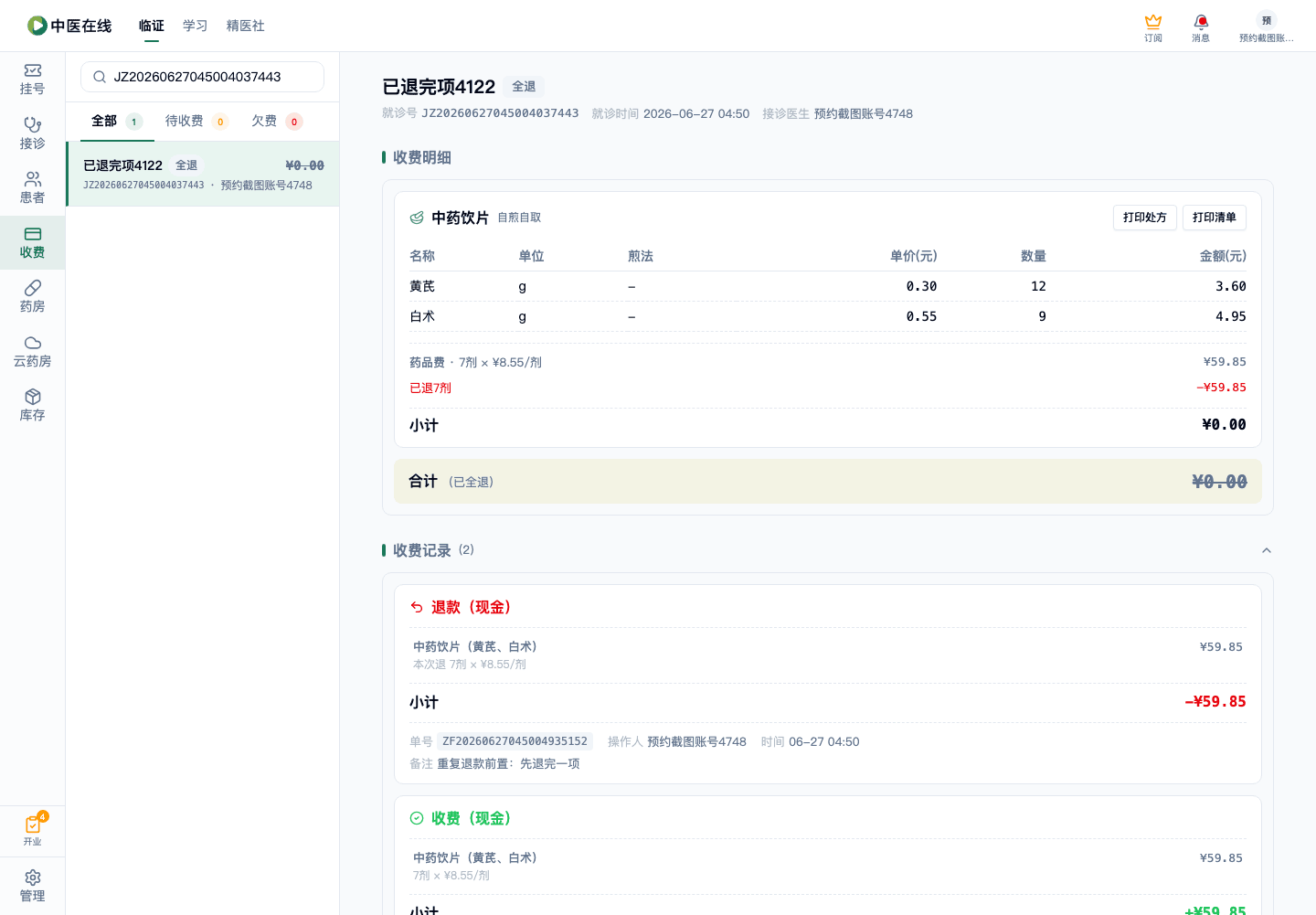Click the 就诊时间 2026-06-27 04:50
This screenshot has height=915, width=1316.
(x=671, y=113)
